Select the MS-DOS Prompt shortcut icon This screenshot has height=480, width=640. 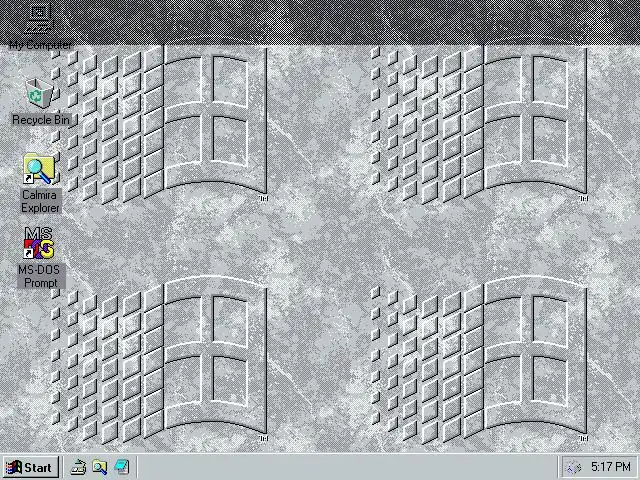tap(39, 243)
